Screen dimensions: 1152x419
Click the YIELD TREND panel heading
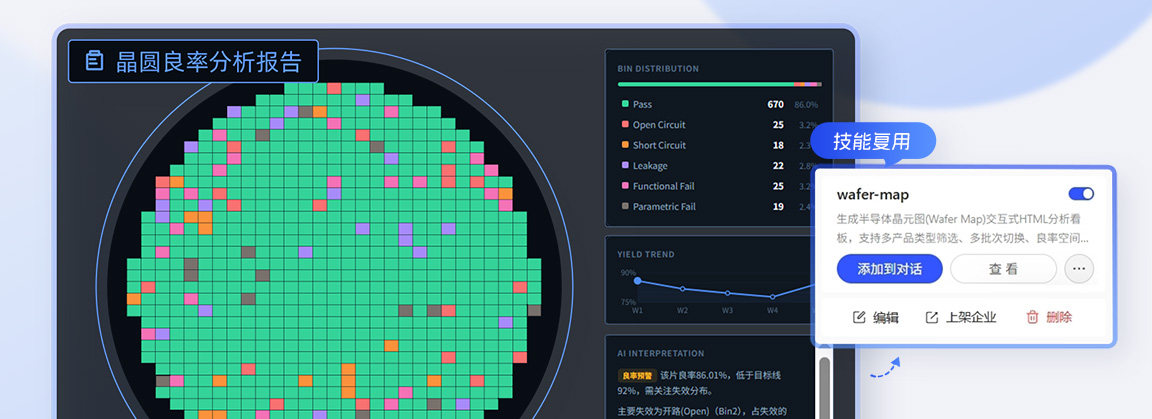(646, 254)
